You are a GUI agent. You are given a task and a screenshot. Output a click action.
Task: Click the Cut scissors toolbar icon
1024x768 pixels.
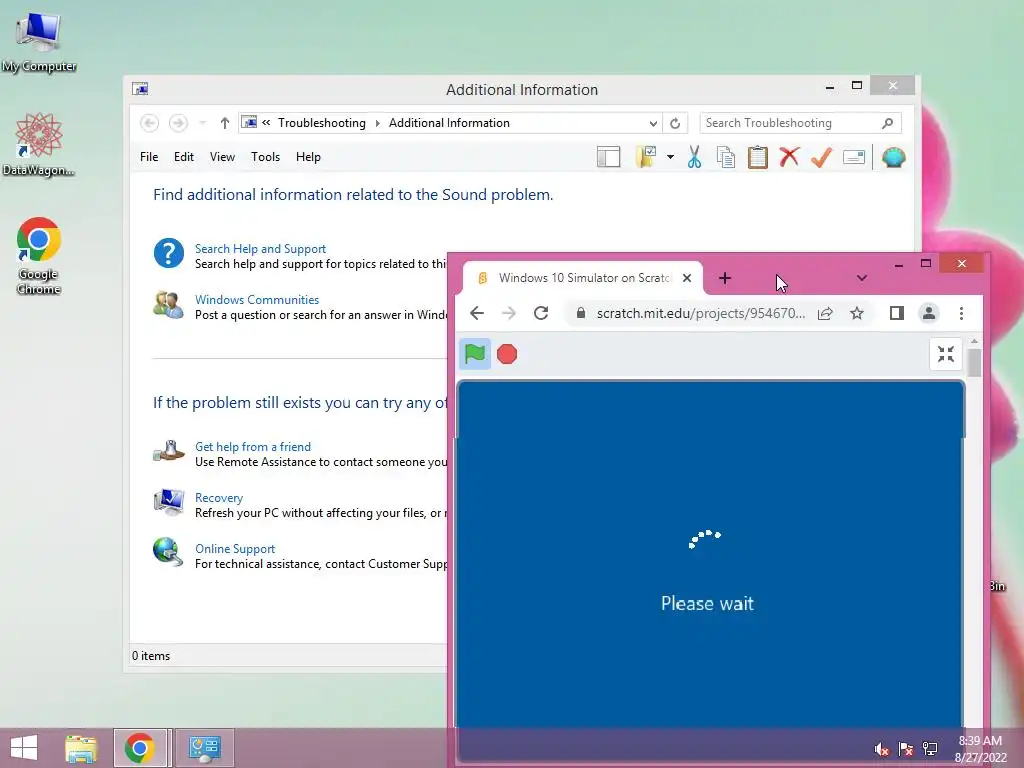point(694,157)
